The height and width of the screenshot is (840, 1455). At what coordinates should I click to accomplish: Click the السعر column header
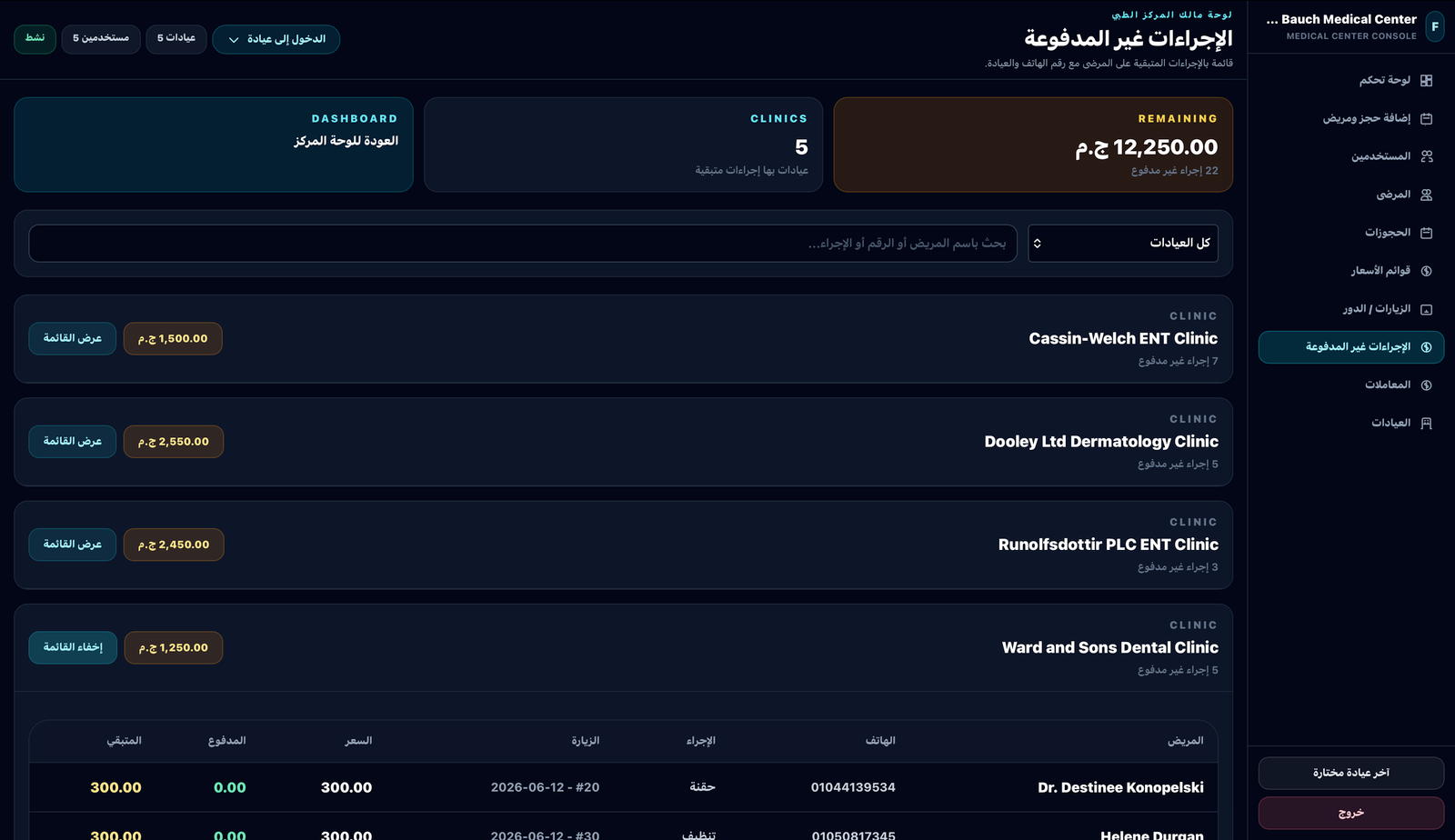coord(358,741)
